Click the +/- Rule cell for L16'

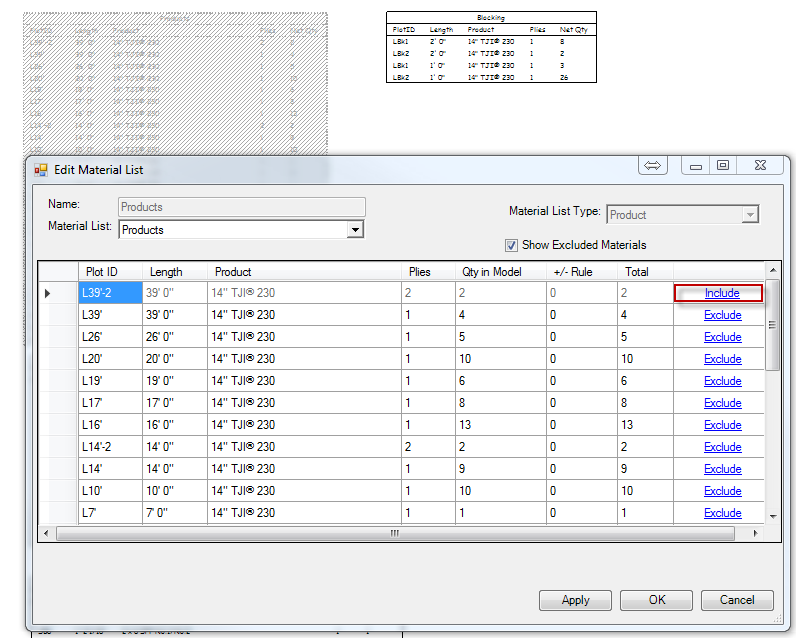[582, 425]
